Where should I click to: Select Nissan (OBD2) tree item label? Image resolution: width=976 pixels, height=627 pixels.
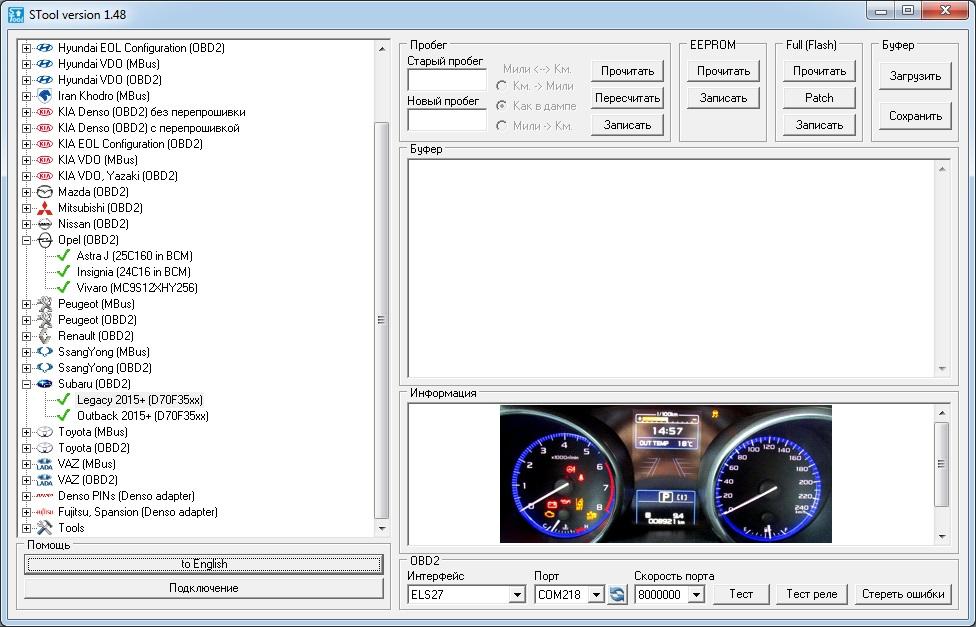[93, 224]
